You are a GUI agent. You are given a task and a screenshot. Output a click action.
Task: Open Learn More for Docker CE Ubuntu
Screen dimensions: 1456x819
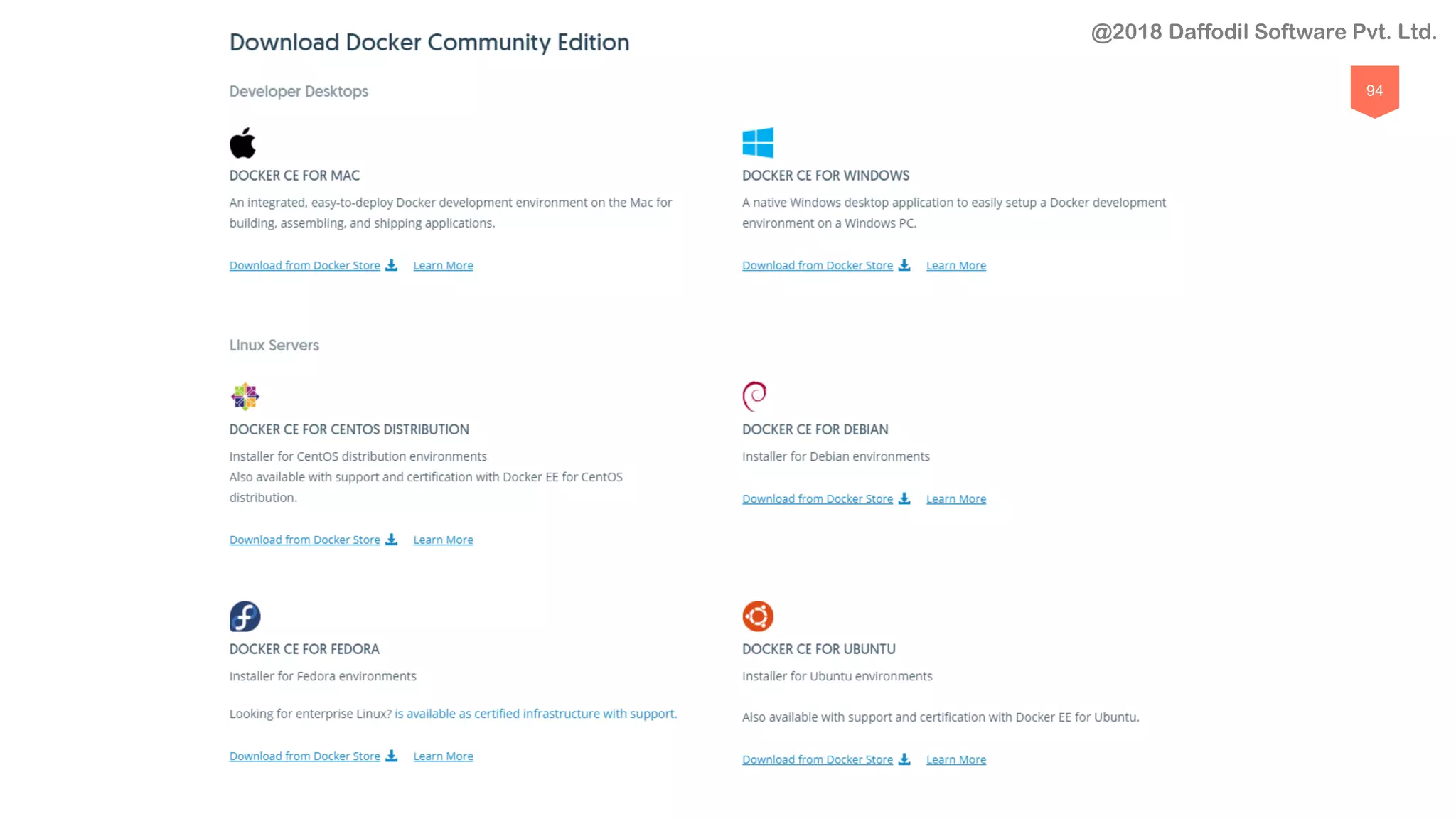pyautogui.click(x=955, y=759)
